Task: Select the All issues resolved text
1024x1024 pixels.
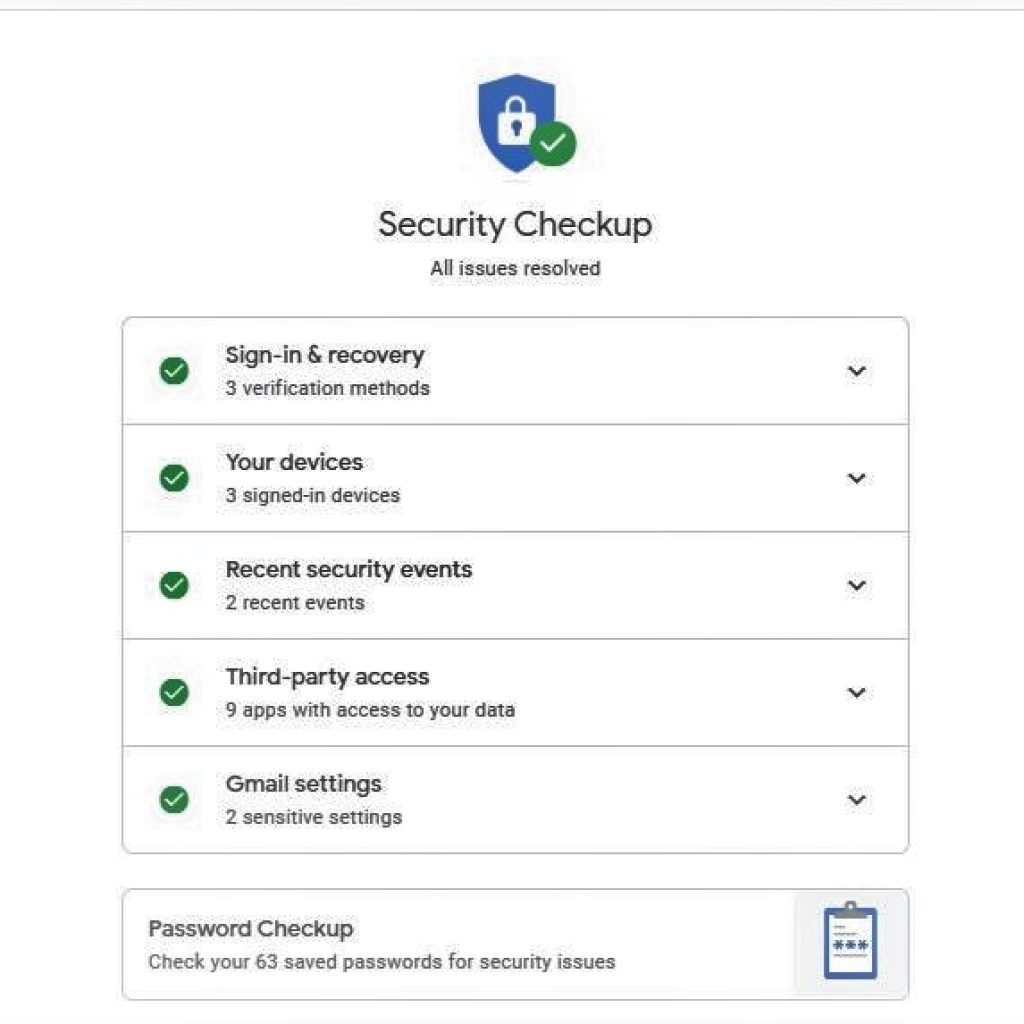Action: 514,268
